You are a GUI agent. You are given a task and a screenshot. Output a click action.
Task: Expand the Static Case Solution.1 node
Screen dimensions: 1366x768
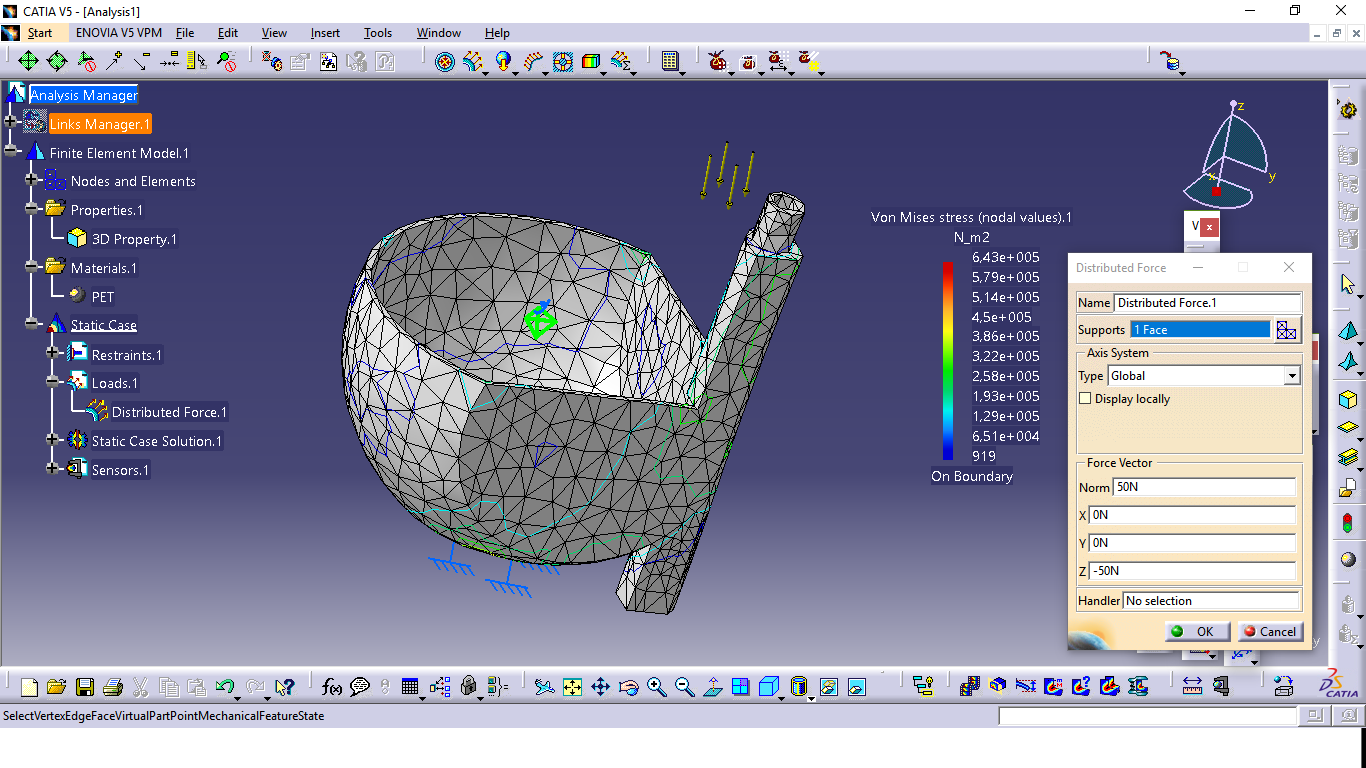(x=53, y=440)
